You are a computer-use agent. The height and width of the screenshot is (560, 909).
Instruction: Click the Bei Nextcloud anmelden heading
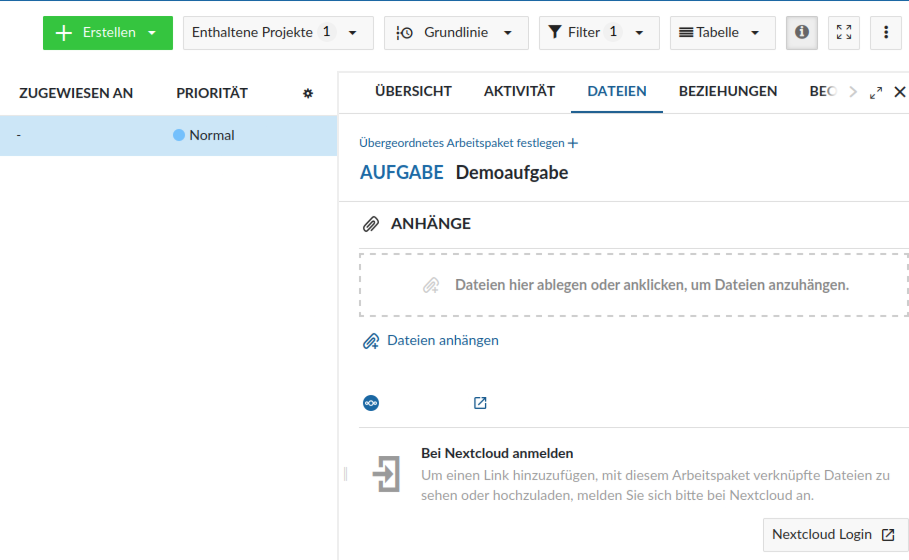497,453
